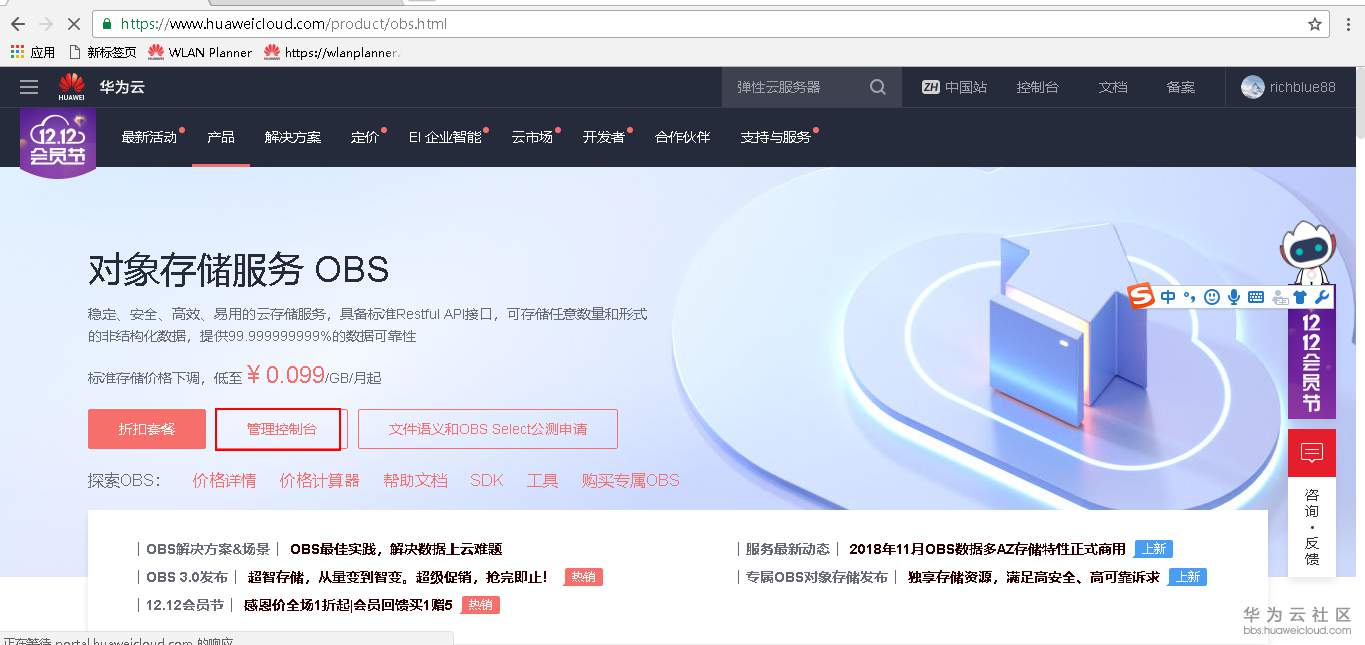Screen dimensions: 1365x645
Task: Open the Sogou wrench toolbox icon
Action: tap(1322, 297)
